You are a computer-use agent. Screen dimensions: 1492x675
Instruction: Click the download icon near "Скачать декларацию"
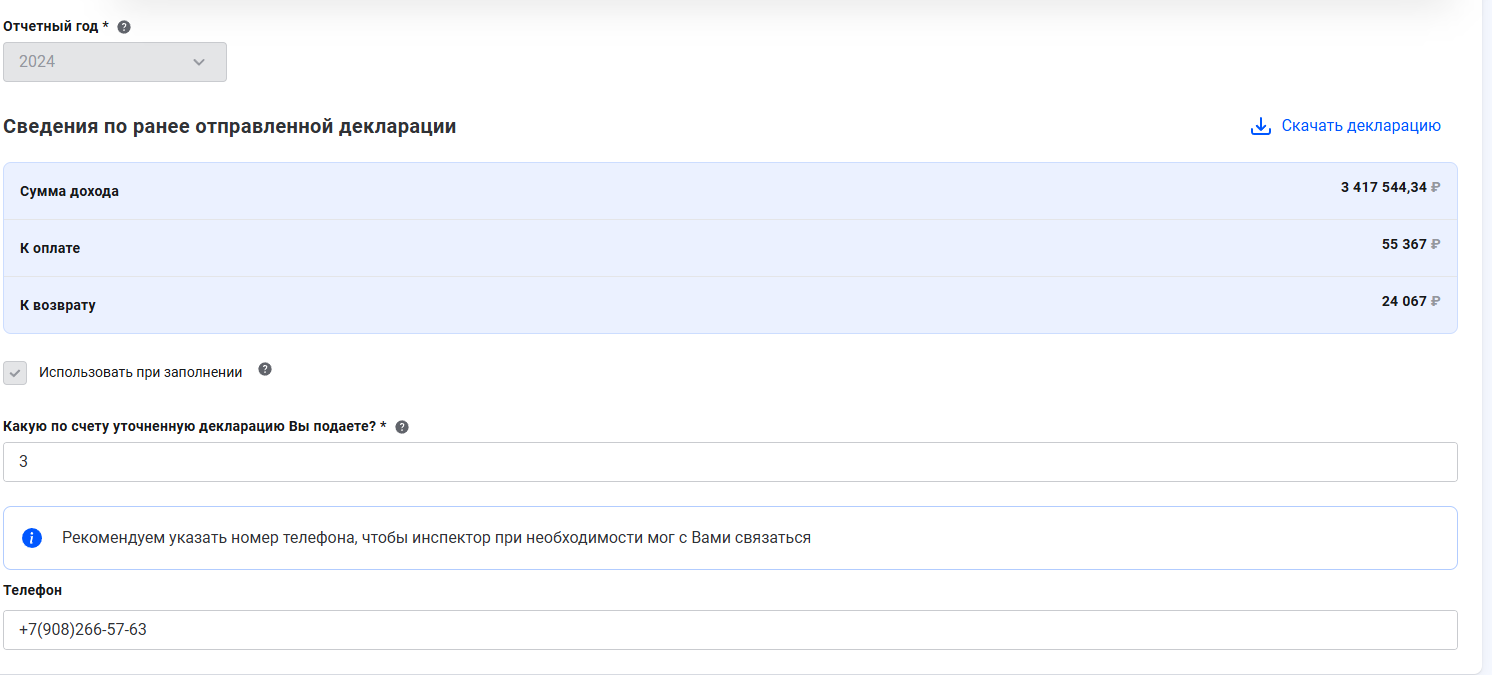pos(1260,126)
